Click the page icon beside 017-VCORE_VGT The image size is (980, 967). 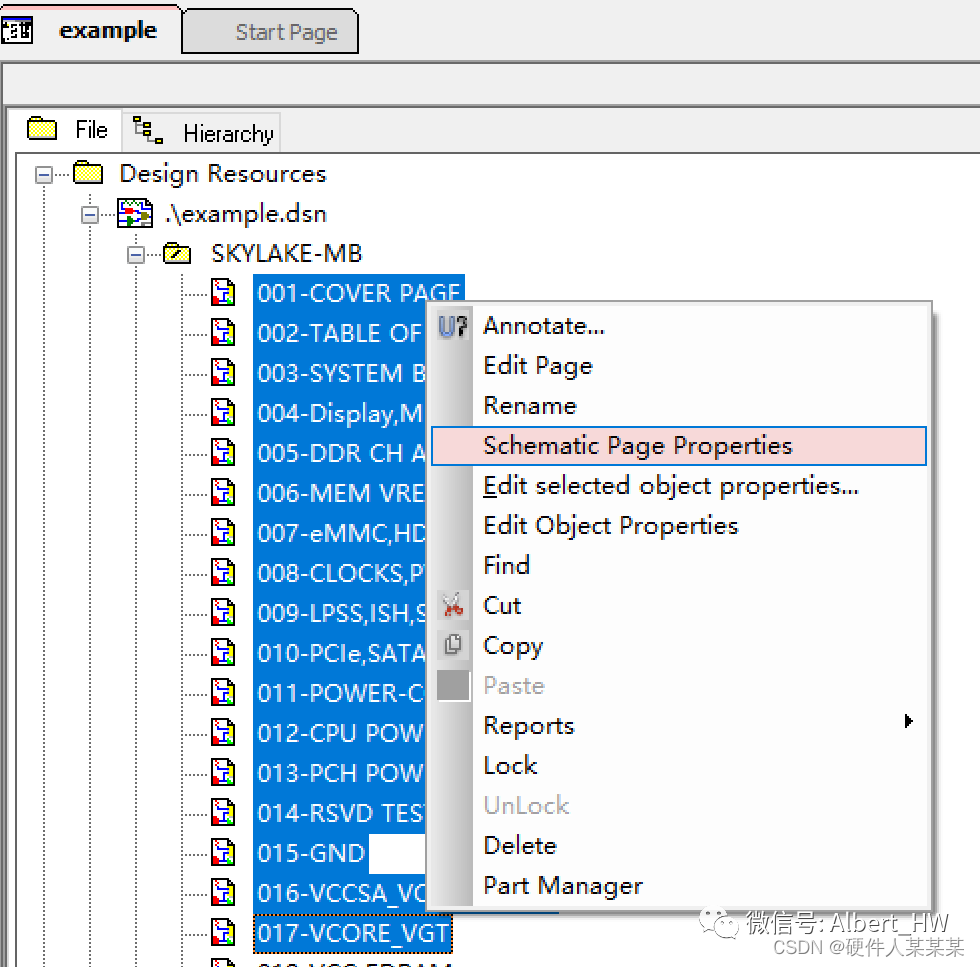pos(223,933)
